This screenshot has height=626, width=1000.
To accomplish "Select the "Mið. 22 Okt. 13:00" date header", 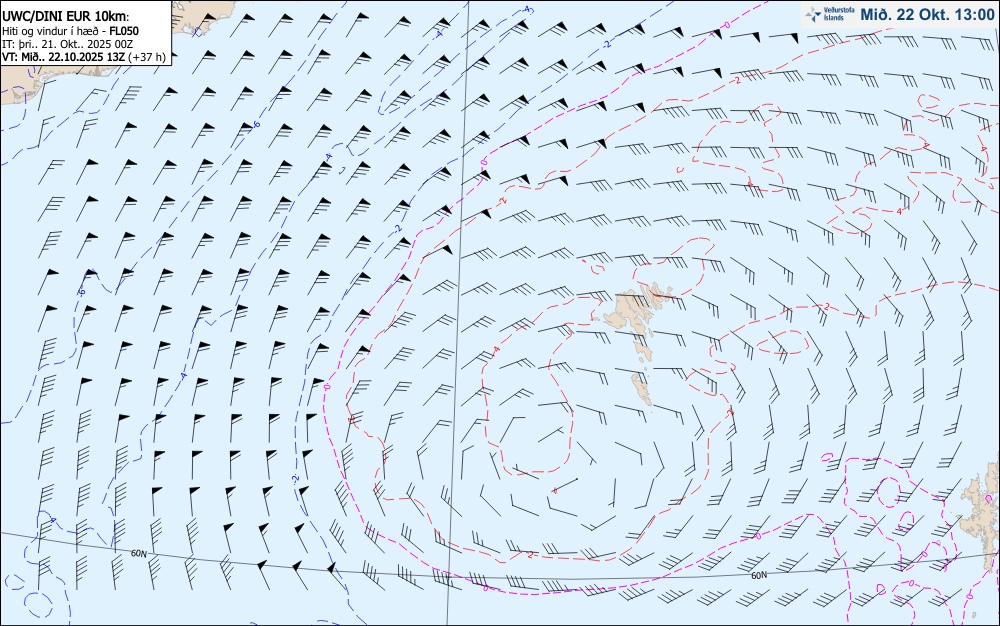I will click(x=927, y=14).
